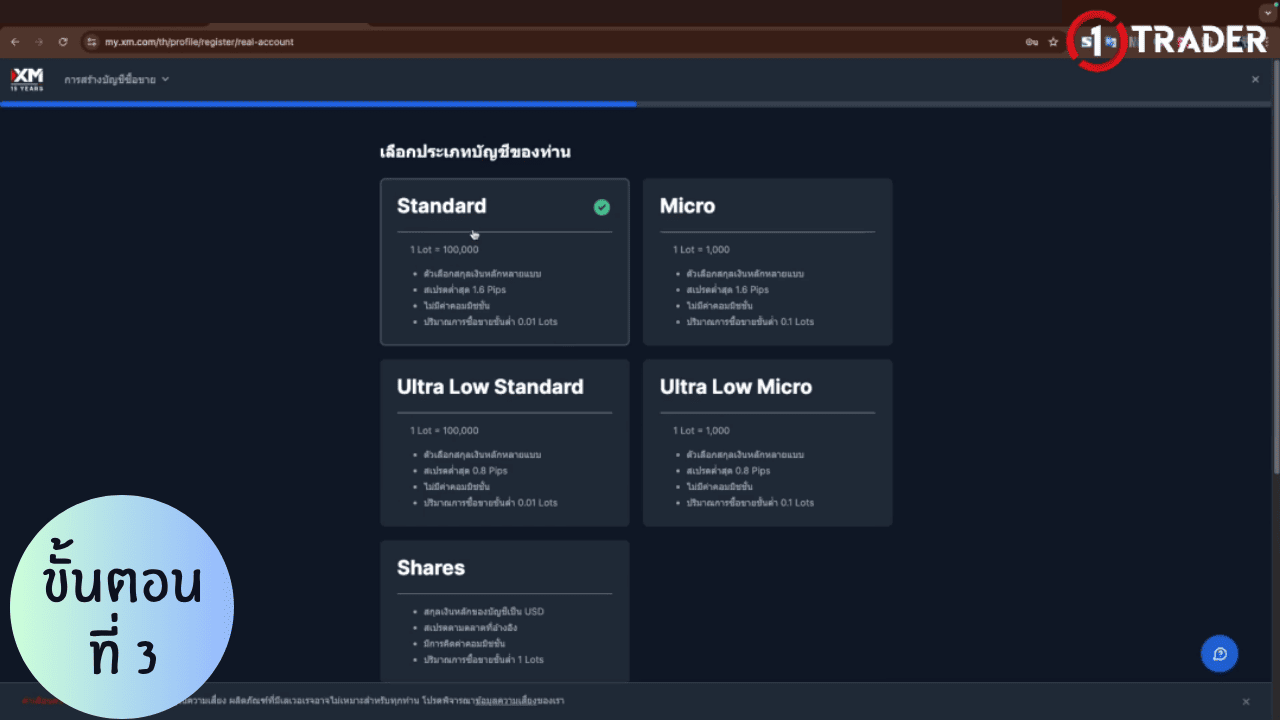Viewport: 1280px width, 720px height.
Task: Bookmark this page with the star icon
Action: click(1053, 42)
